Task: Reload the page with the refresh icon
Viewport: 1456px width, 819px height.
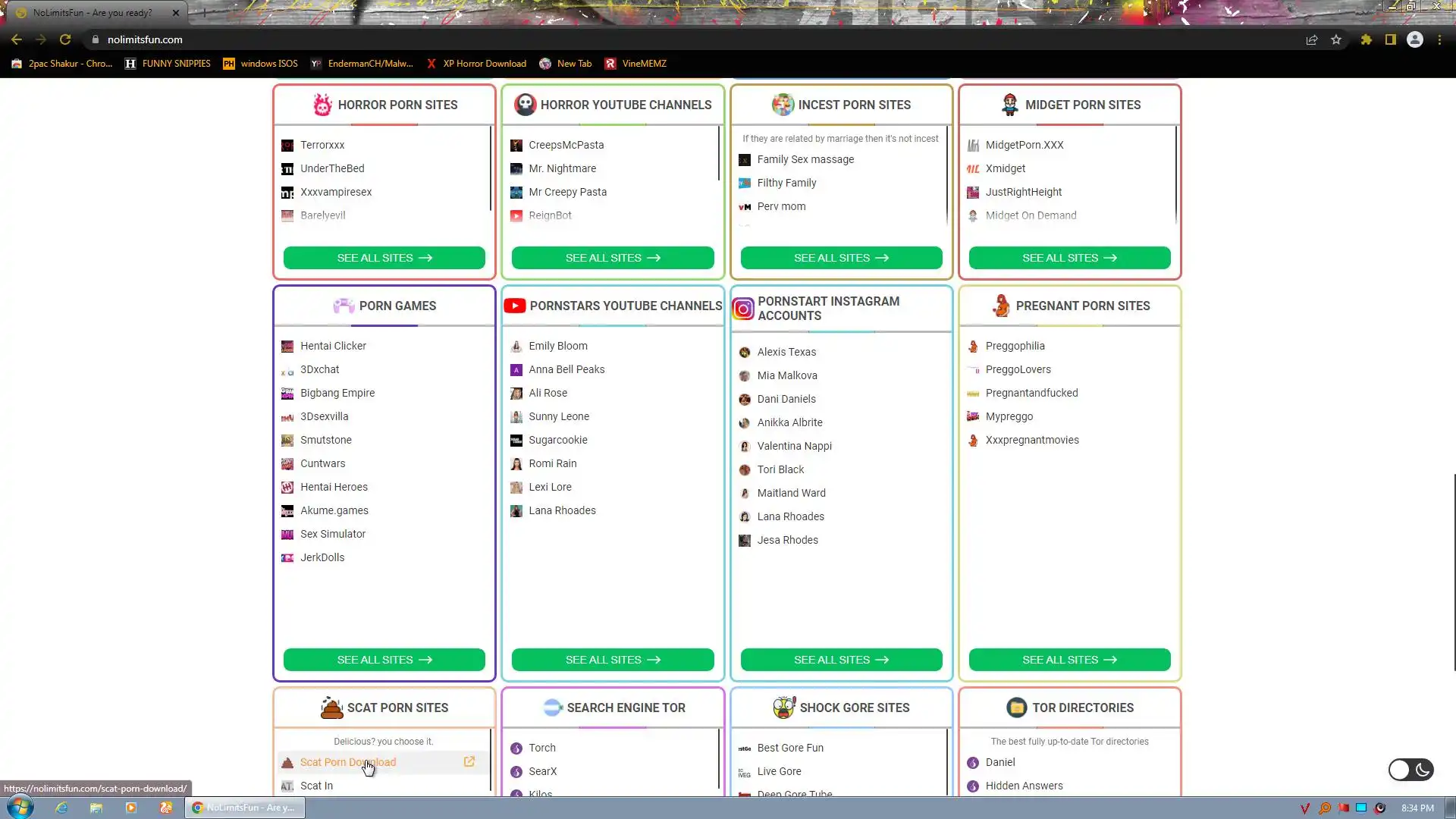Action: tap(65, 39)
